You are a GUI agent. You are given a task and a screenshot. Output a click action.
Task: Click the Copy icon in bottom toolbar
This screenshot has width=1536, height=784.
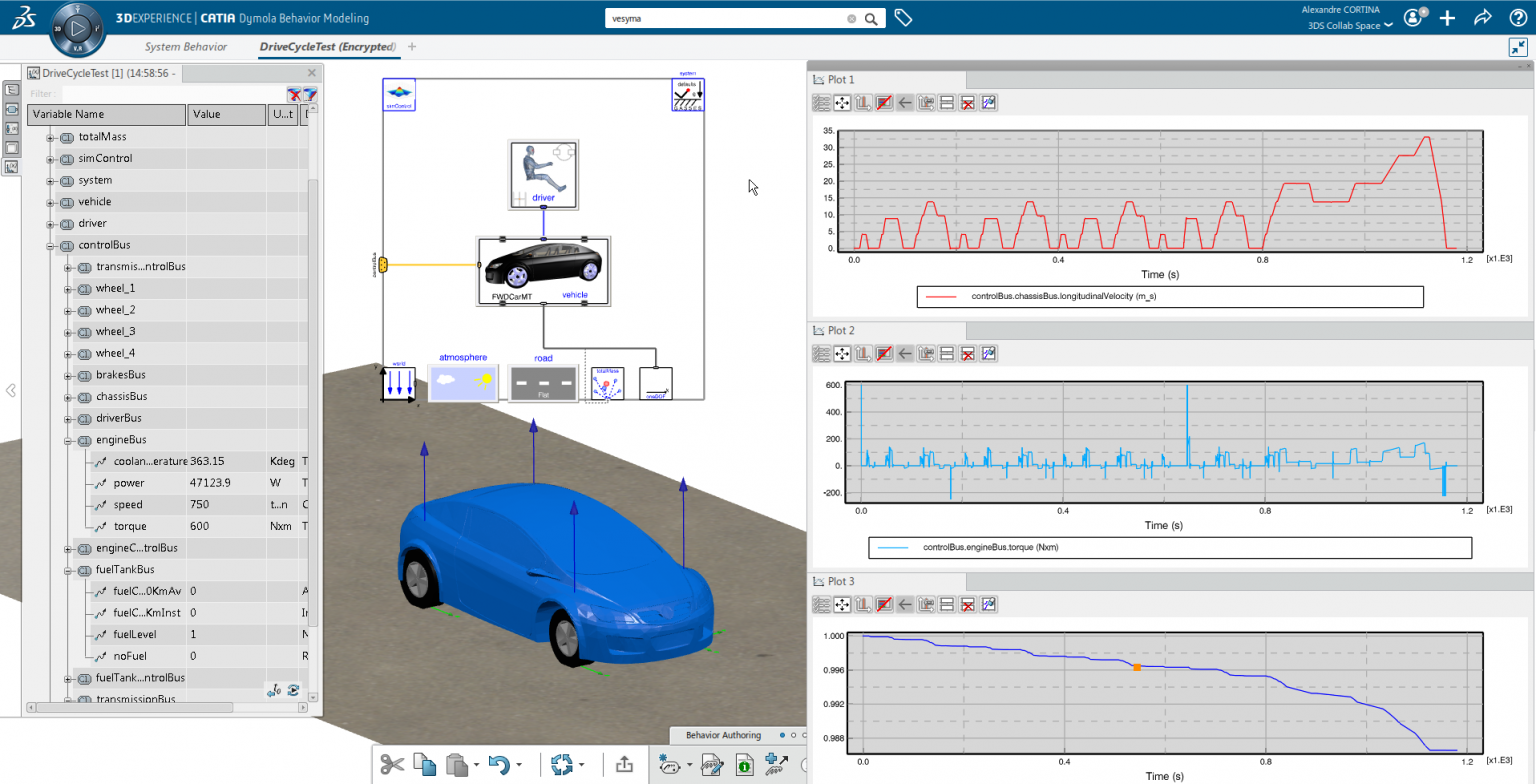coord(425,765)
